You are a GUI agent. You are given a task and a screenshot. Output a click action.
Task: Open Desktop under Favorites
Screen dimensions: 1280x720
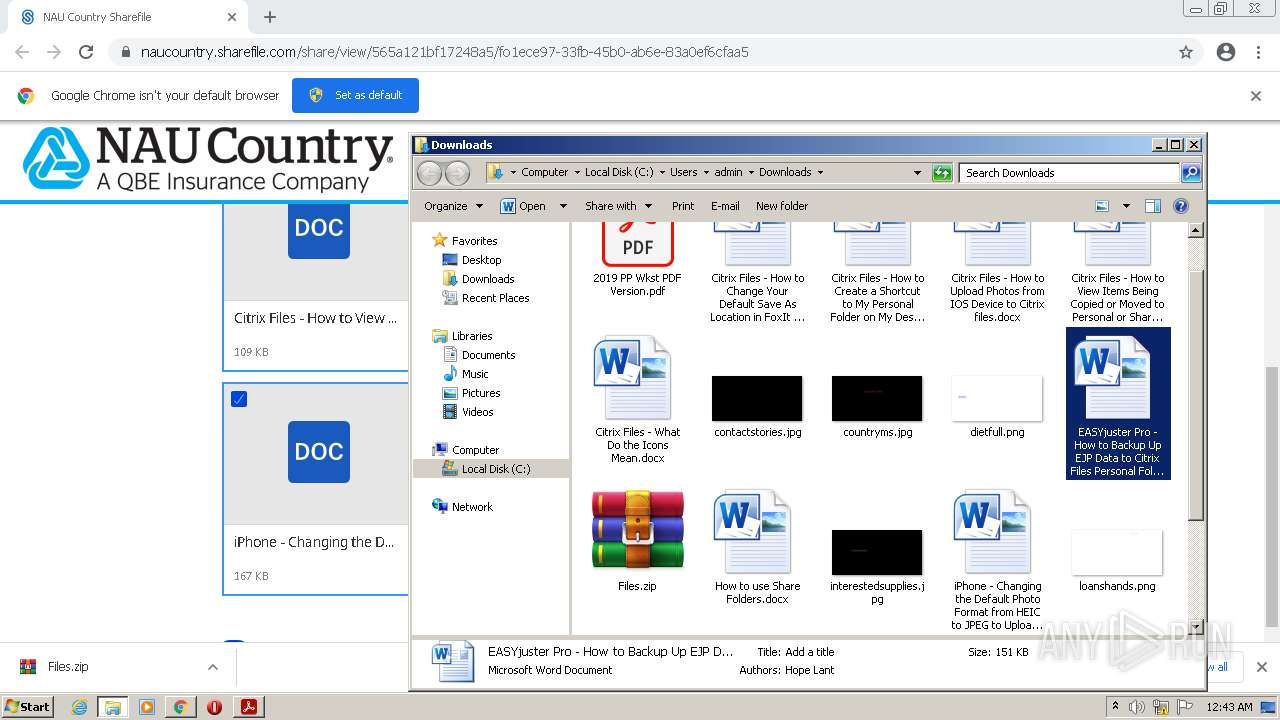pyautogui.click(x=481, y=260)
